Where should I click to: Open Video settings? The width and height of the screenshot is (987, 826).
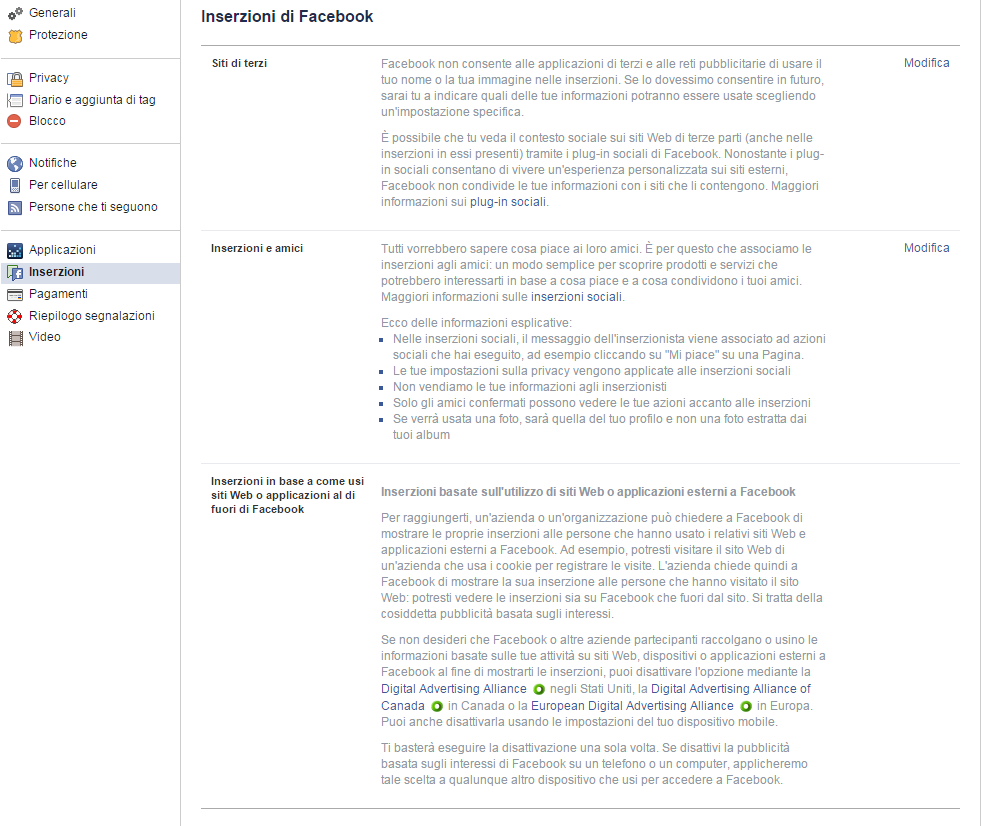coord(45,336)
